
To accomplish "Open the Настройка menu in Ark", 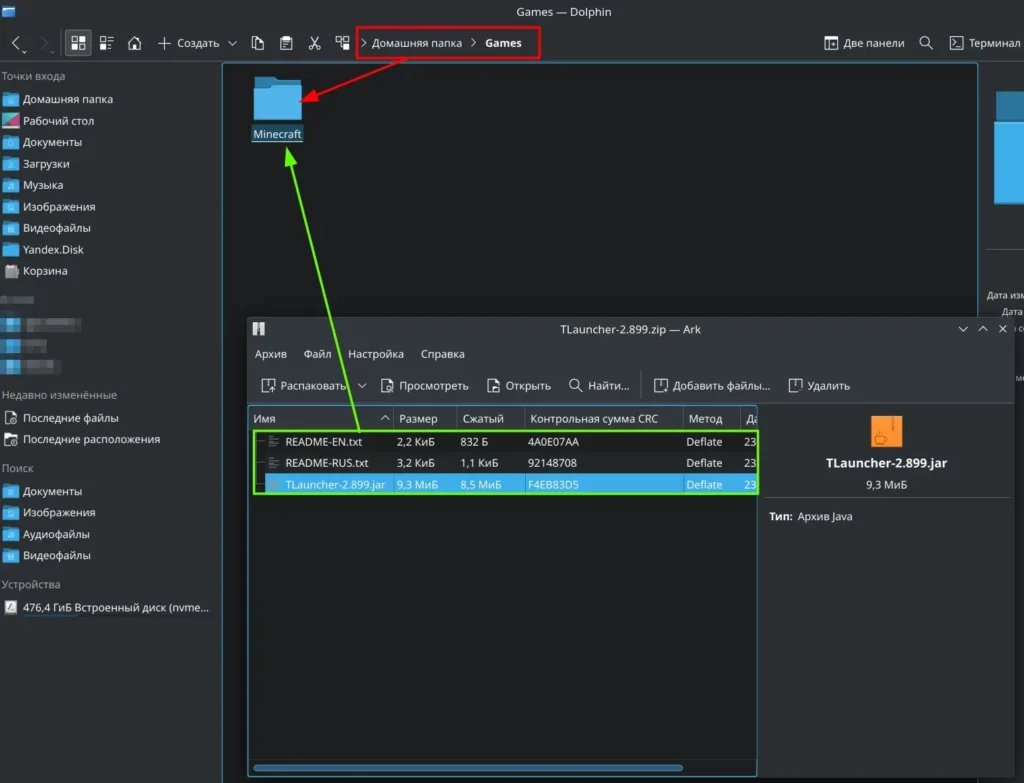I will (376, 354).
